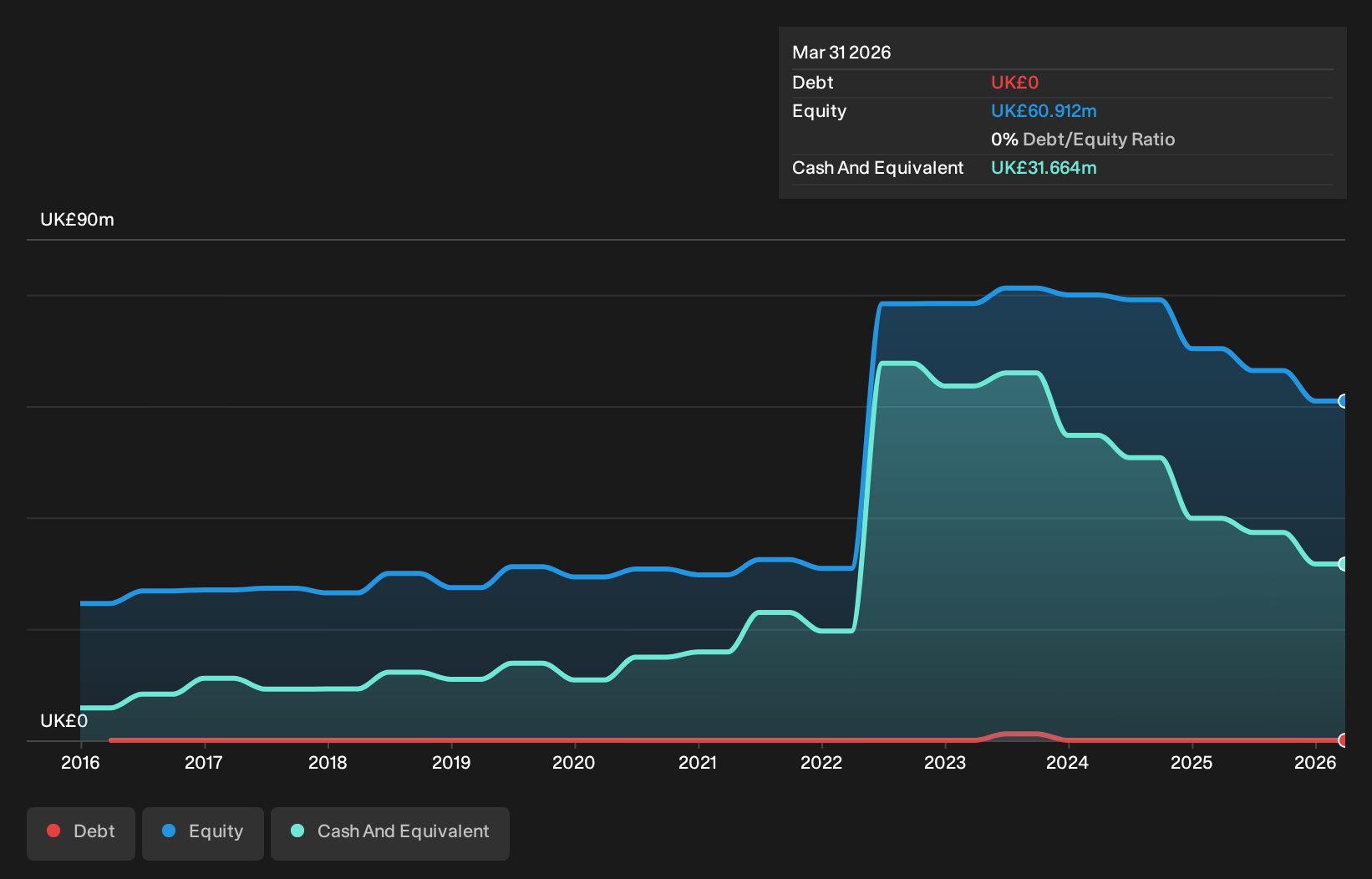Click the 2019 x-axis label

451,762
